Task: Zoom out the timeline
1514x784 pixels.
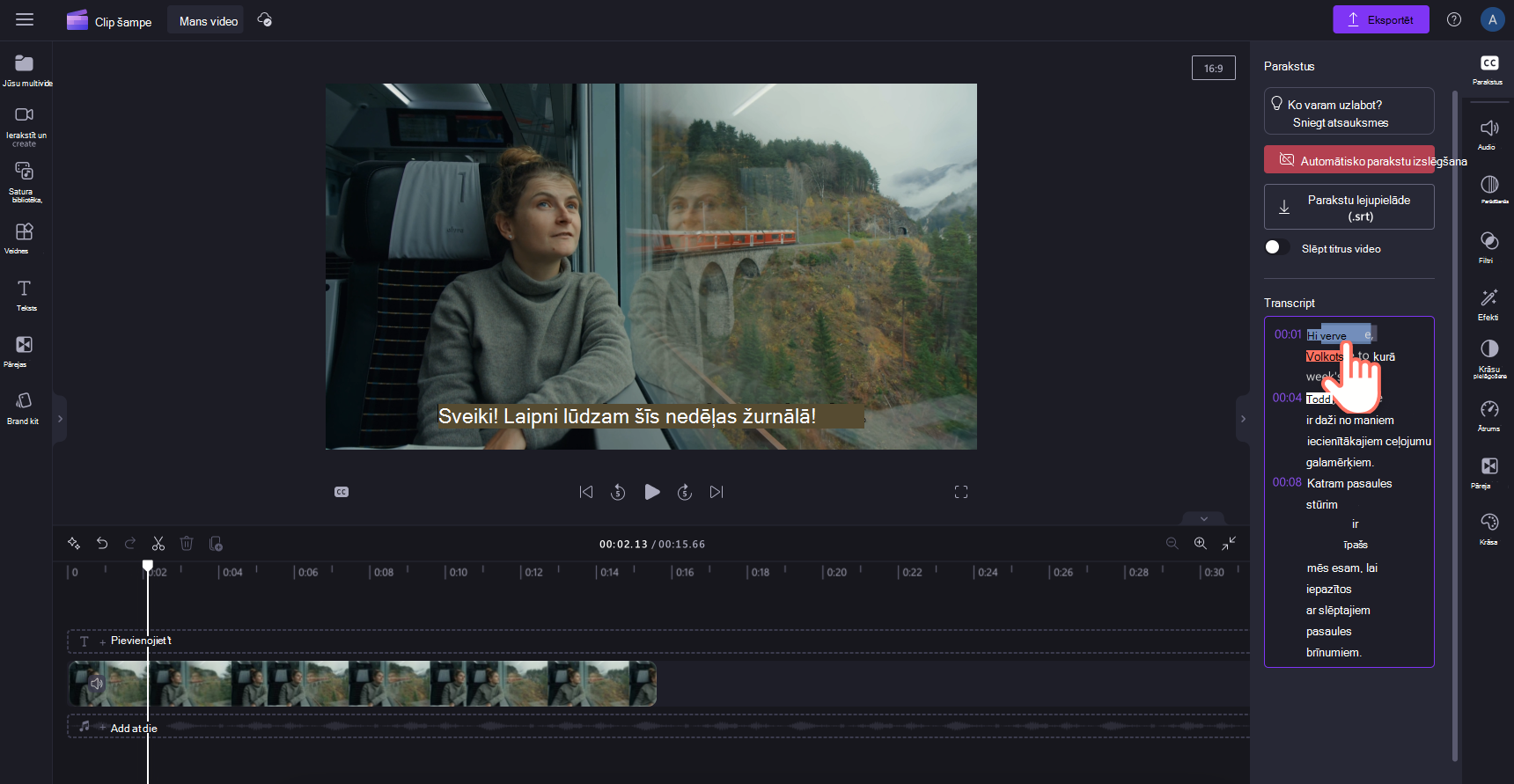Action: [1172, 544]
